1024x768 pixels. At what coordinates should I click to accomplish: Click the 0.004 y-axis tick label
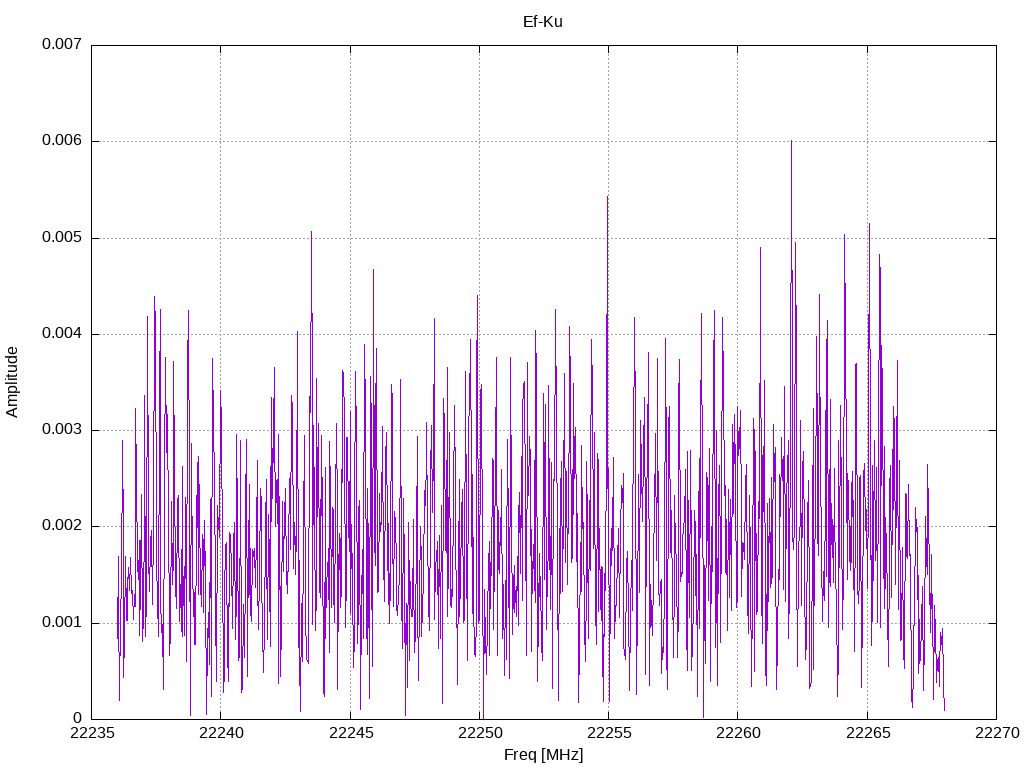(x=62, y=334)
